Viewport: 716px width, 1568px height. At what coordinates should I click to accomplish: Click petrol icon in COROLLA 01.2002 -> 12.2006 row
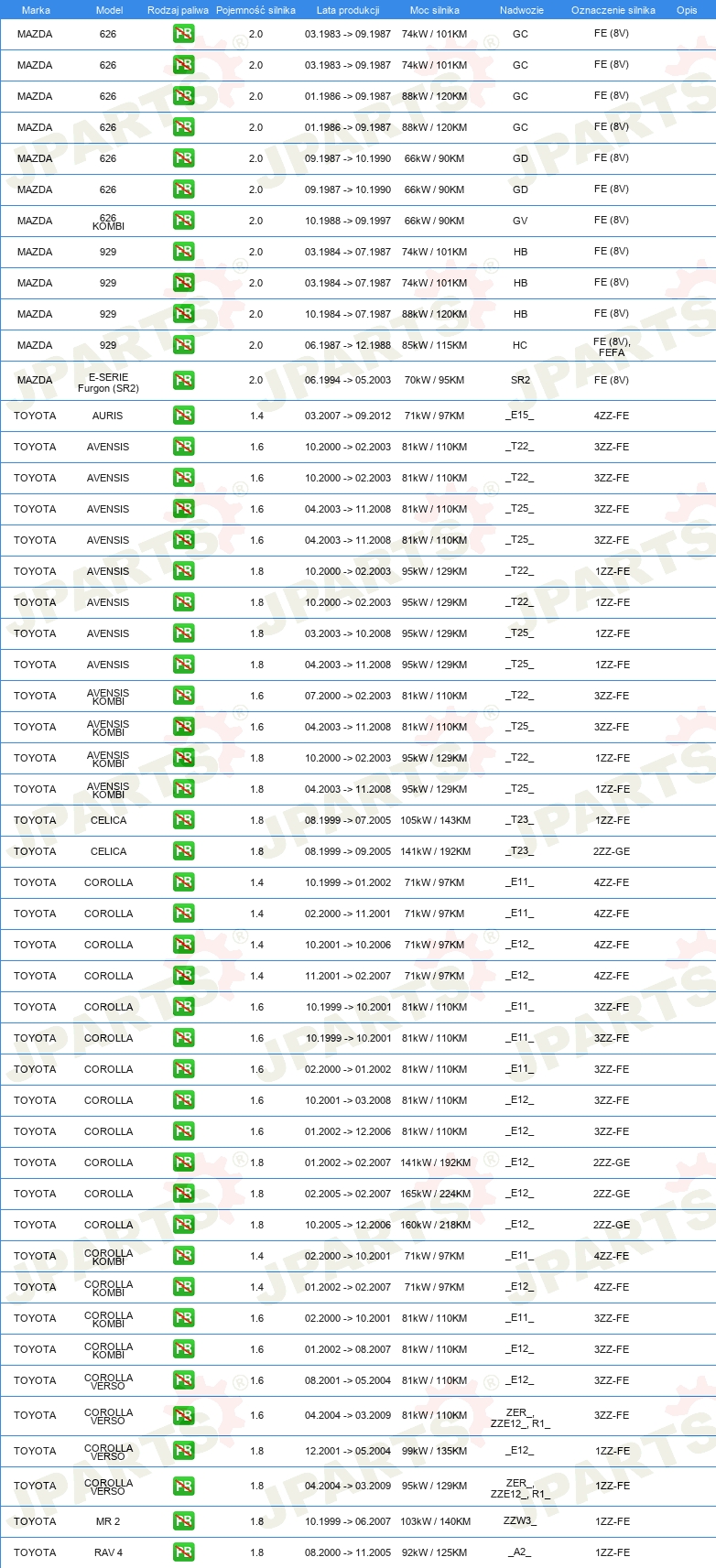point(184,1131)
